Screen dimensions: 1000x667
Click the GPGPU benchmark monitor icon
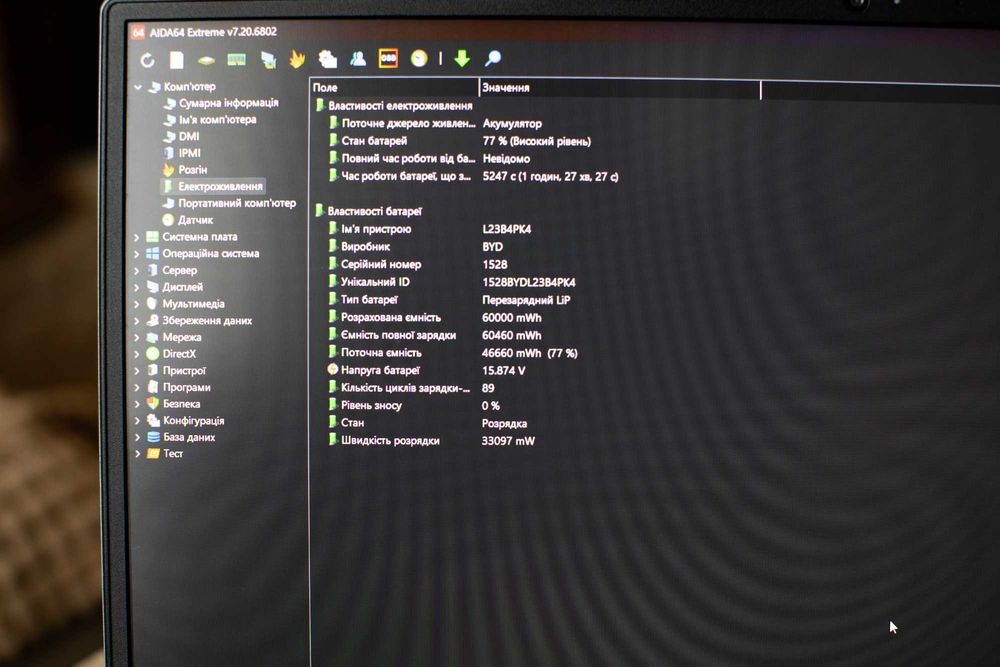coord(268,60)
